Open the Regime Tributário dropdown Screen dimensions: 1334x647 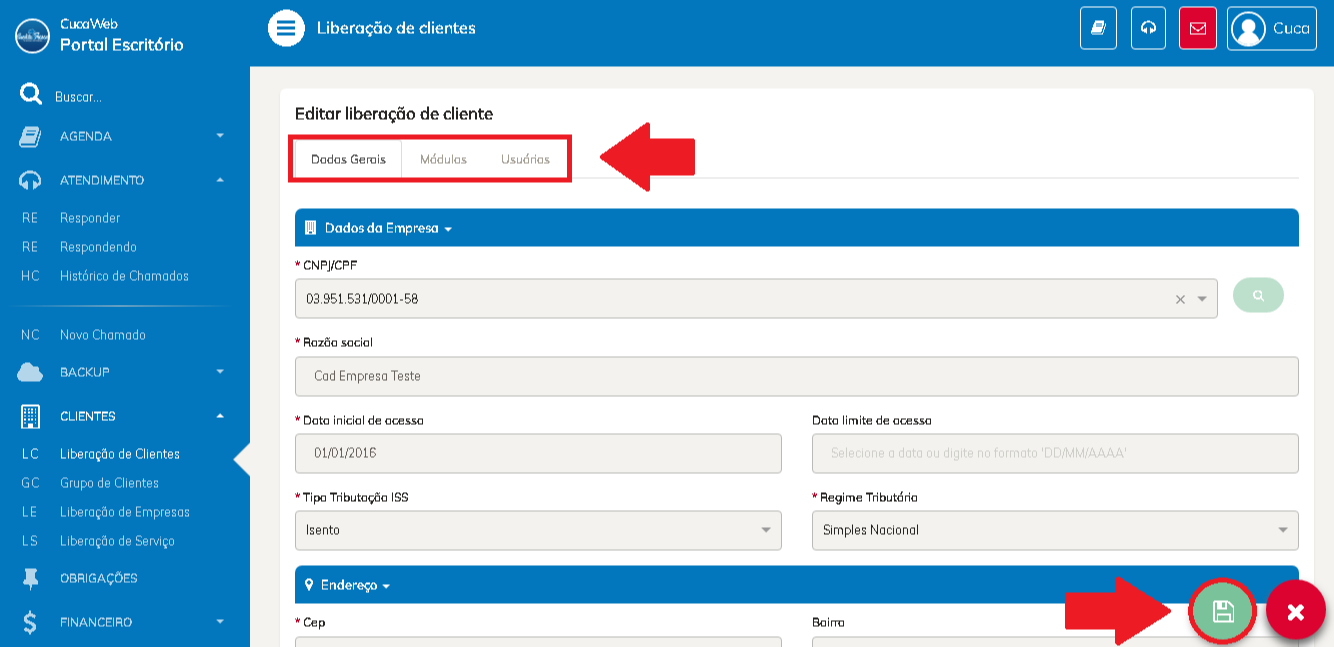click(1055, 530)
